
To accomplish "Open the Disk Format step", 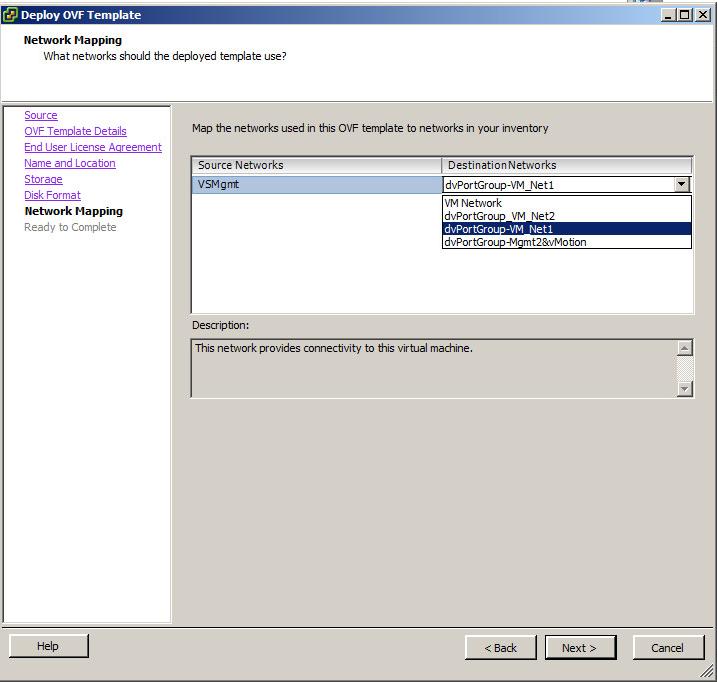I will pyautogui.click(x=53, y=195).
